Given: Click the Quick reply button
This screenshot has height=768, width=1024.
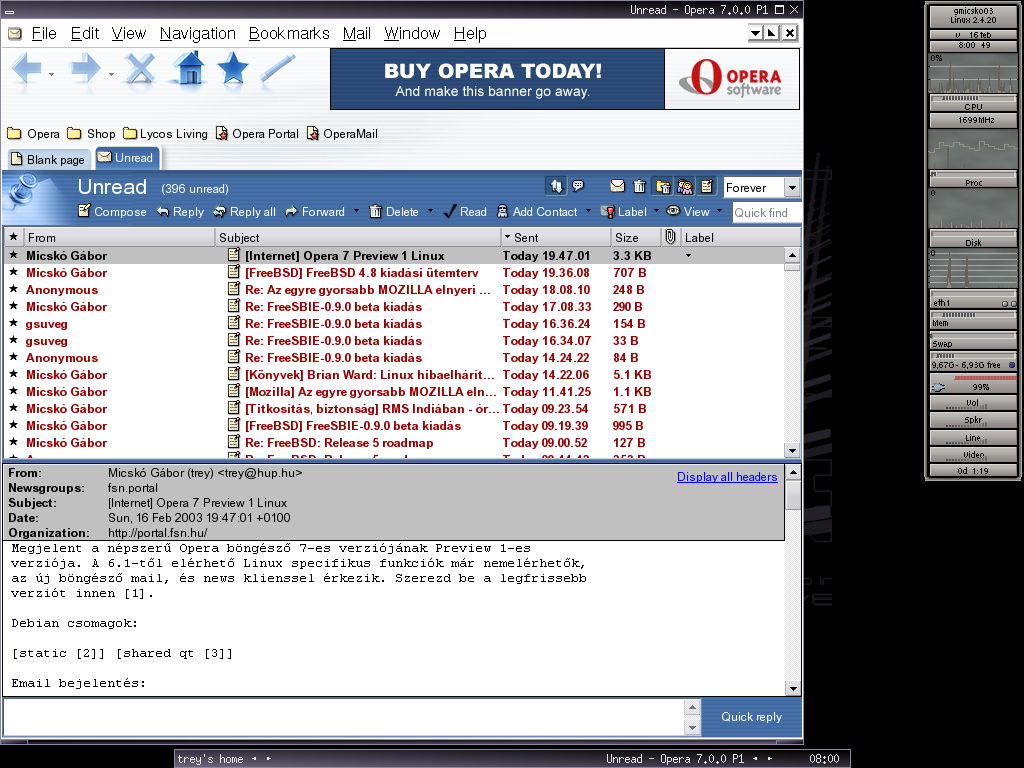Looking at the screenshot, I should (x=751, y=716).
